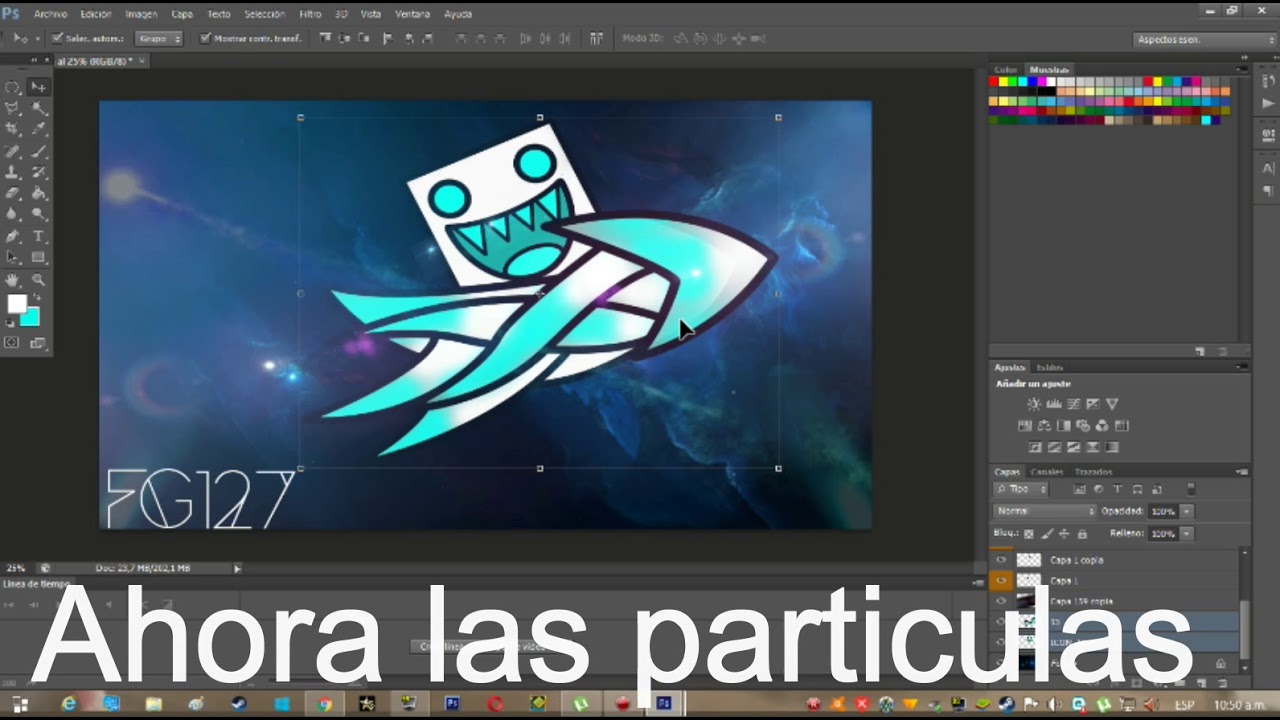Select the Magic Wand tool
The height and width of the screenshot is (720, 1280).
point(39,109)
